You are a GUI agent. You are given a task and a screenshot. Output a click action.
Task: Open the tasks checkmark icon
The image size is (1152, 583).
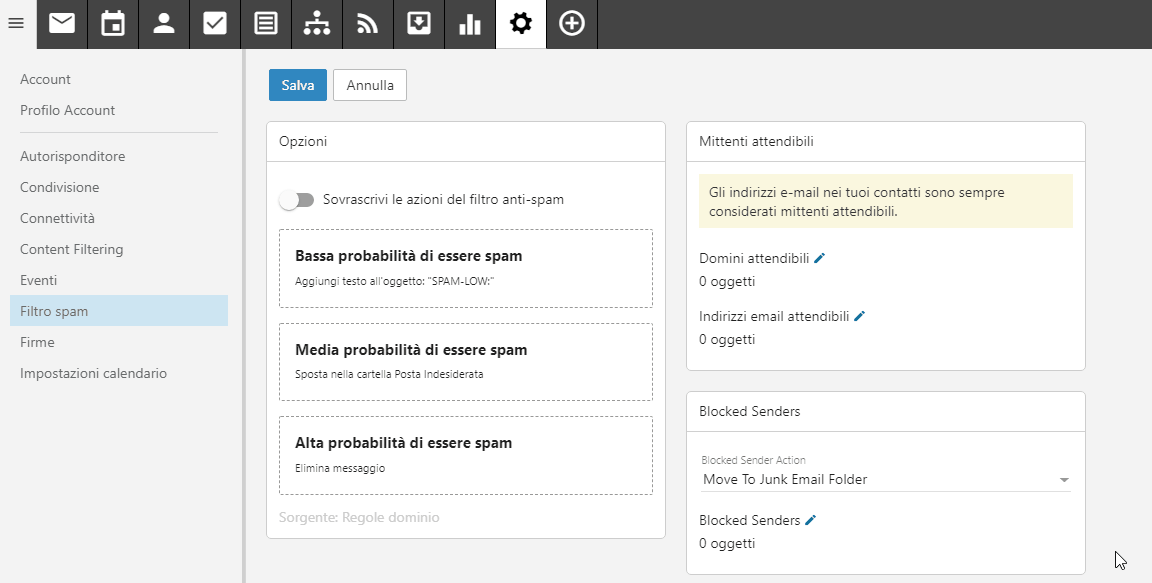215,24
